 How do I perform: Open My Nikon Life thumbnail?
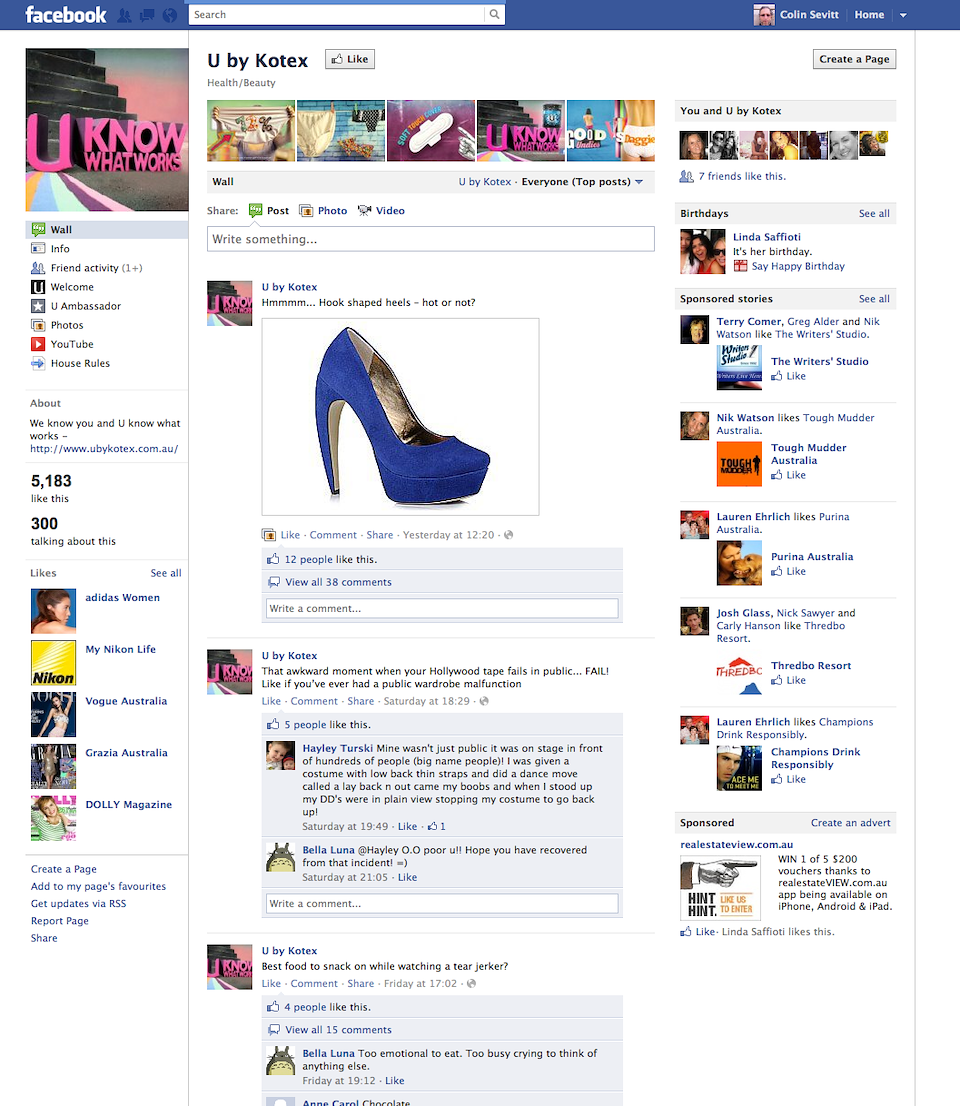(54, 663)
